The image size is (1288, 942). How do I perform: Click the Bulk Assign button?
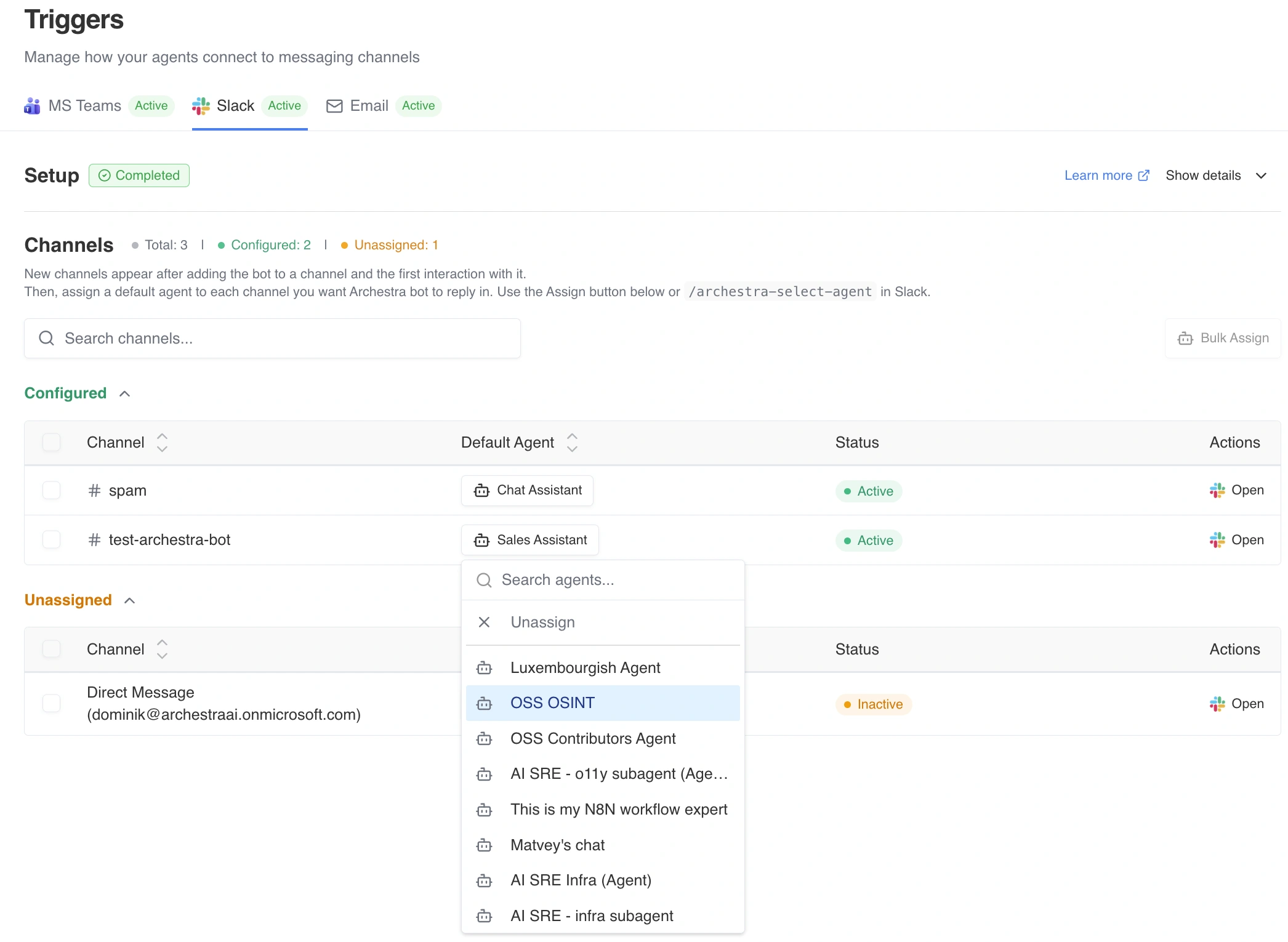(x=1223, y=338)
